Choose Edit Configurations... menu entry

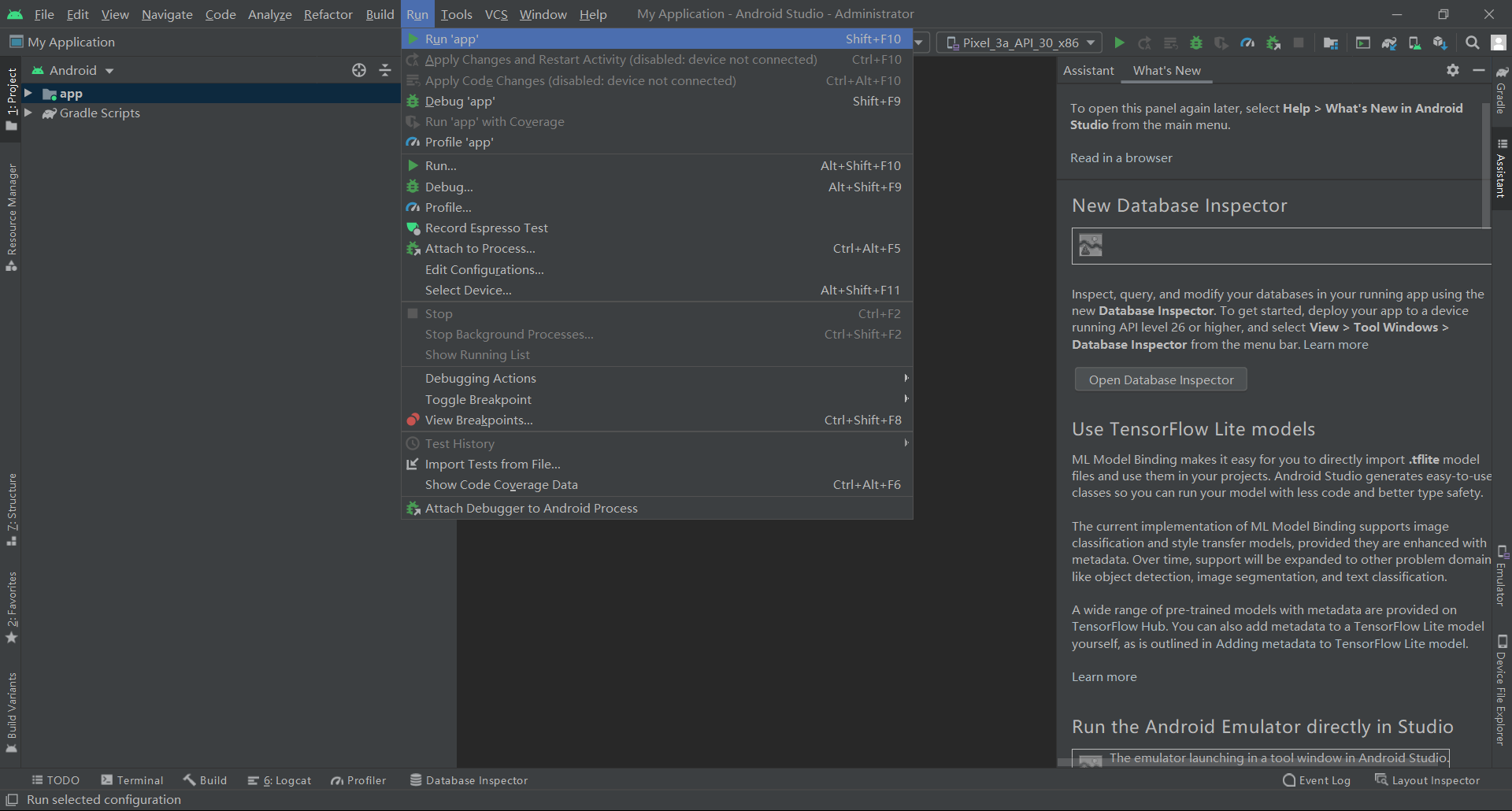[x=657, y=269]
